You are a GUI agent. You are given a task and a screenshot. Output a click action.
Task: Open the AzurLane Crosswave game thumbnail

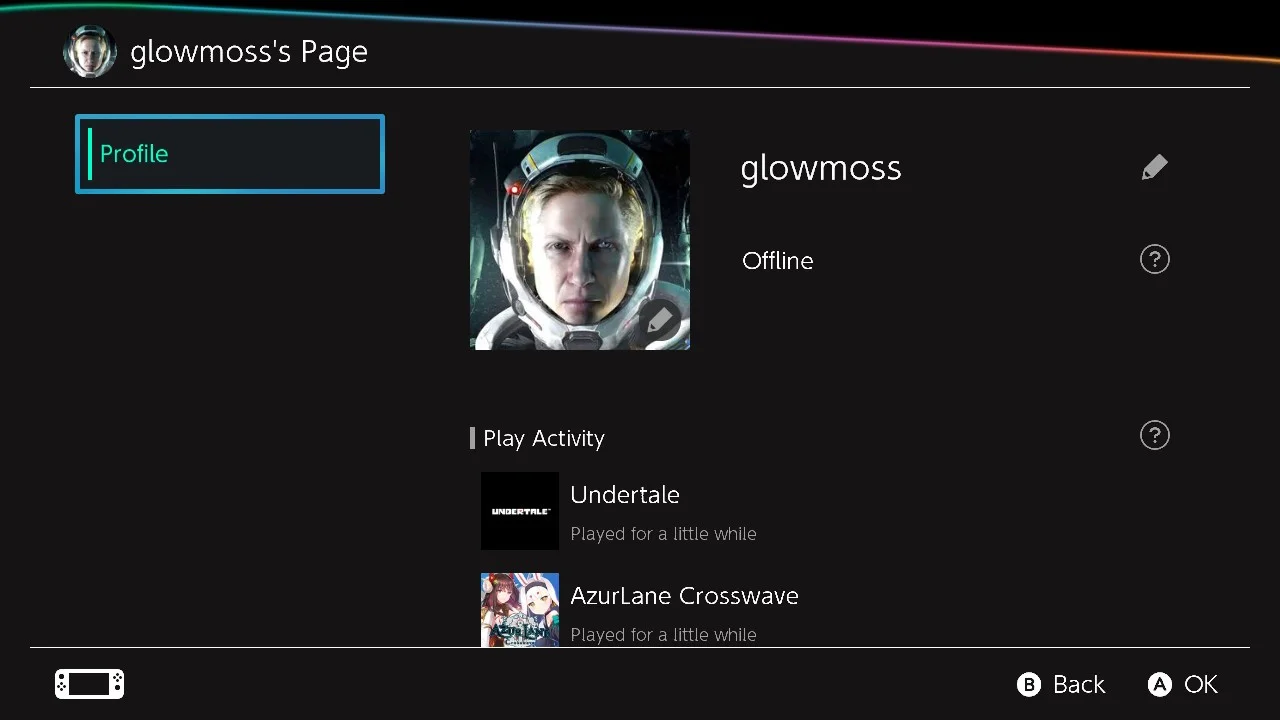coord(520,610)
